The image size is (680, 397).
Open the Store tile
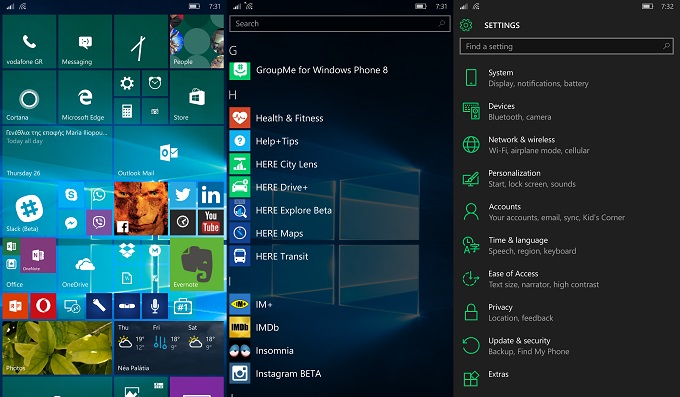pos(197,97)
